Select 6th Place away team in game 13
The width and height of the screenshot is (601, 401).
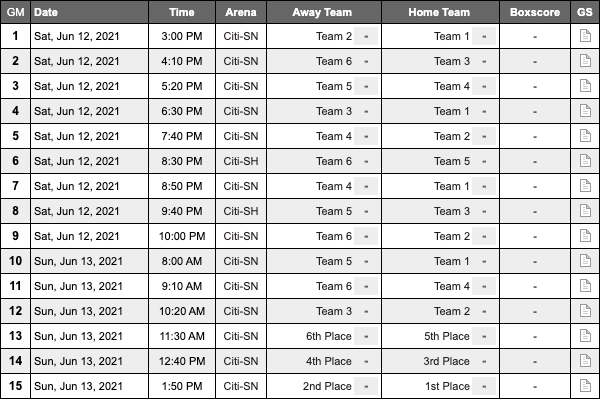coord(328,336)
